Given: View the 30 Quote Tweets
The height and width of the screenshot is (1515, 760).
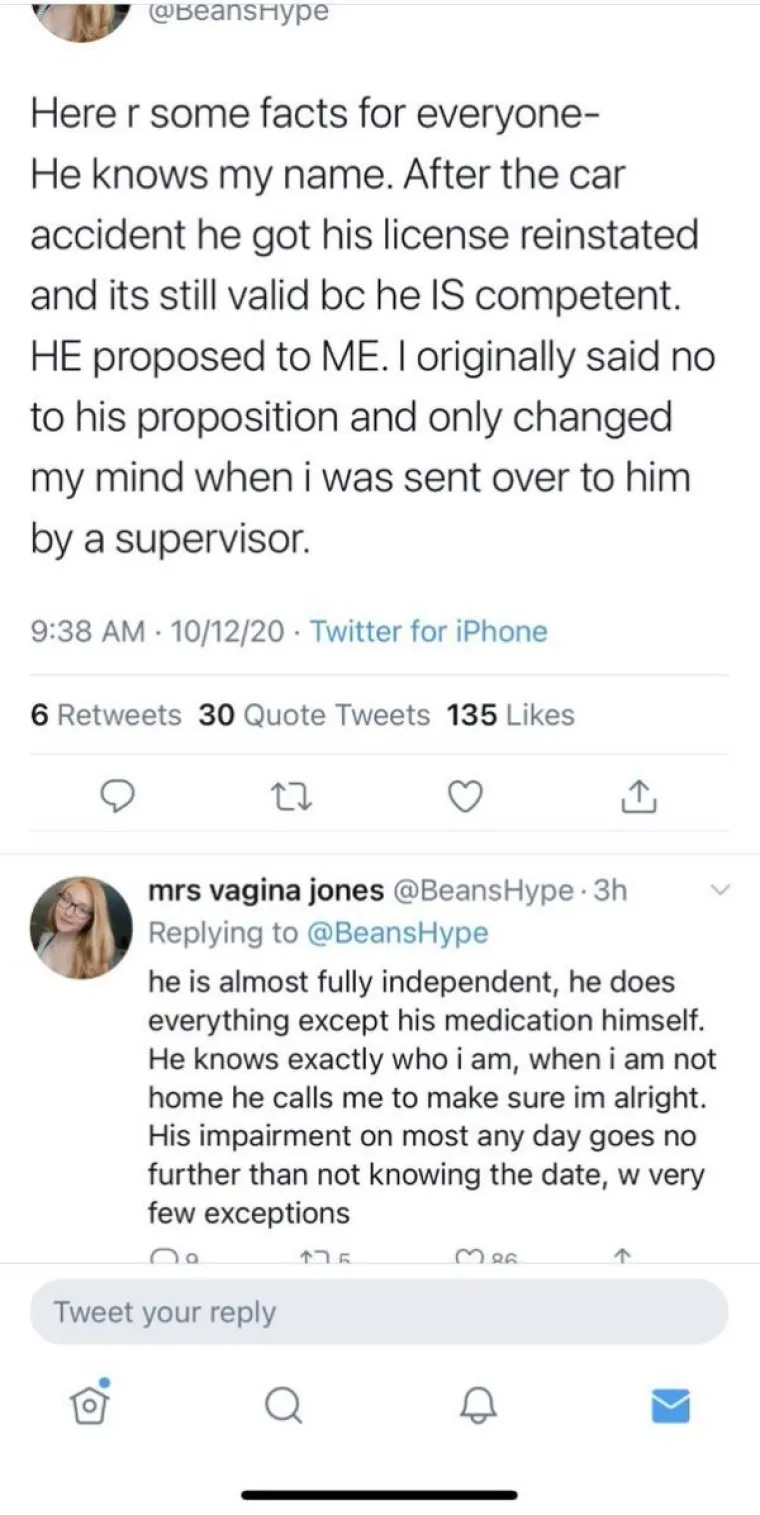Looking at the screenshot, I should (x=314, y=715).
